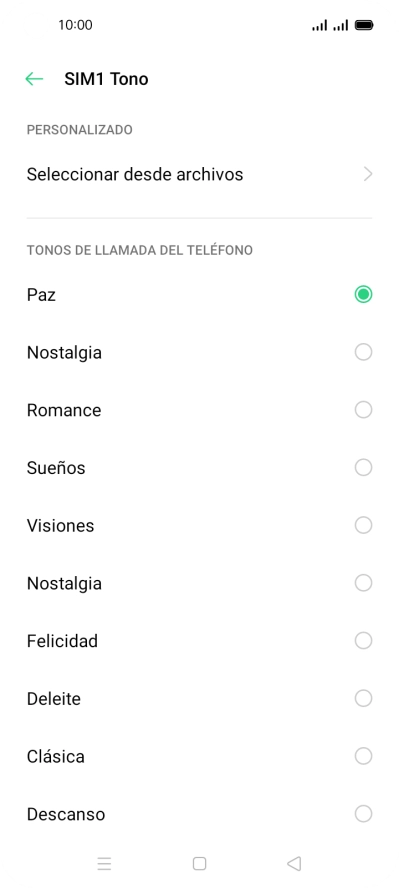The height and width of the screenshot is (888, 399).
Task: Tap the triangle back navigation icon
Action: (294, 864)
